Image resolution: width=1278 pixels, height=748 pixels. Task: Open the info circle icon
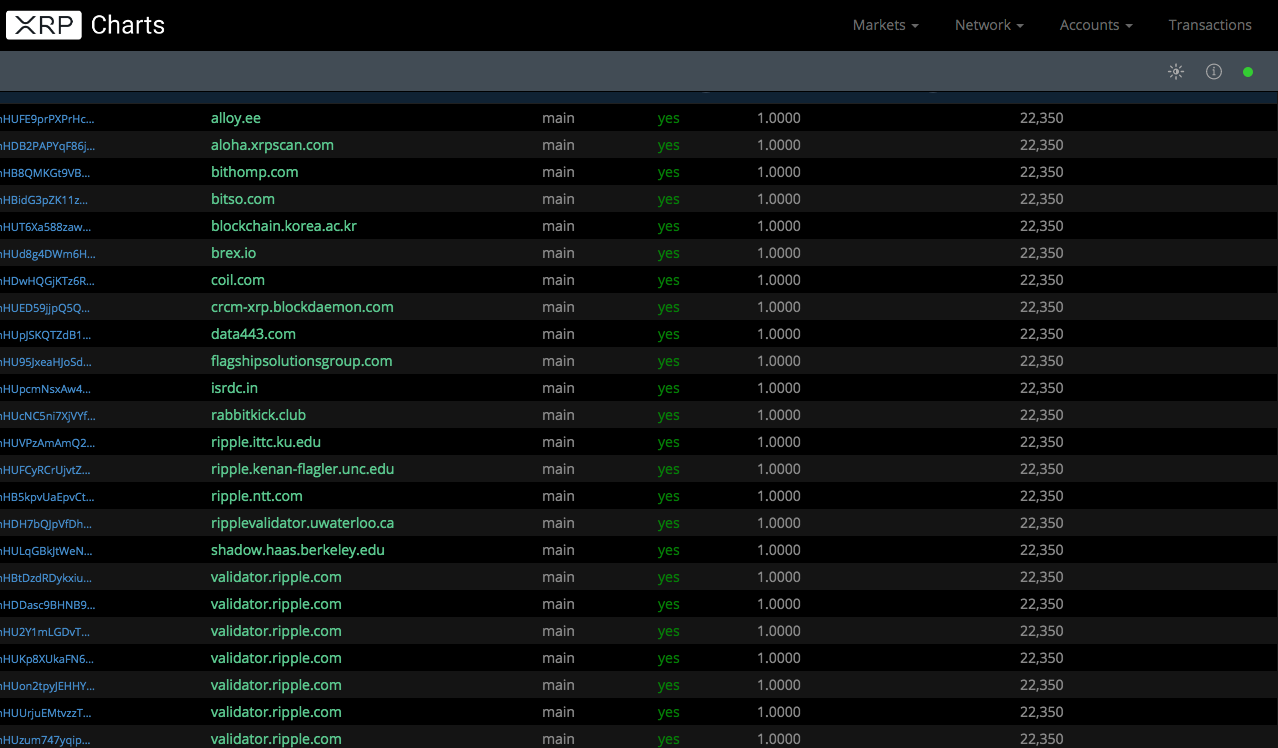point(1214,72)
